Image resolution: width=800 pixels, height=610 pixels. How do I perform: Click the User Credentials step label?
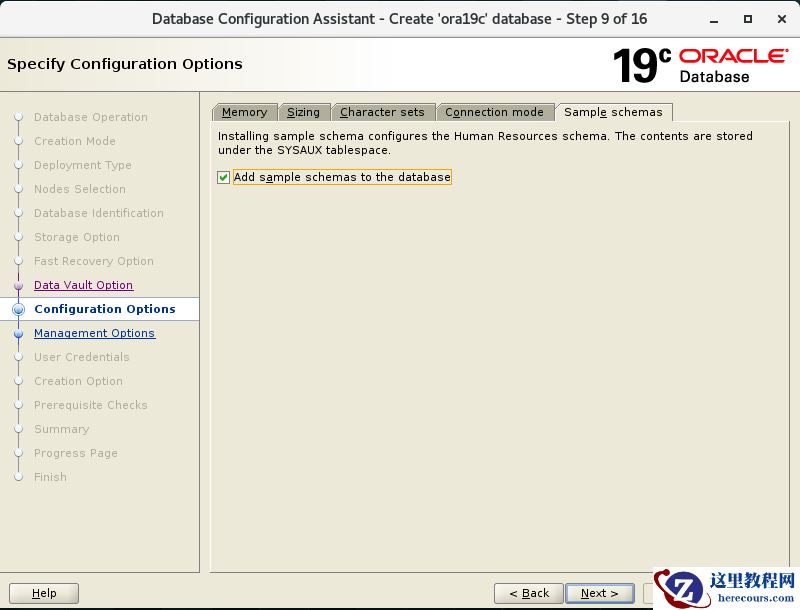tap(82, 357)
